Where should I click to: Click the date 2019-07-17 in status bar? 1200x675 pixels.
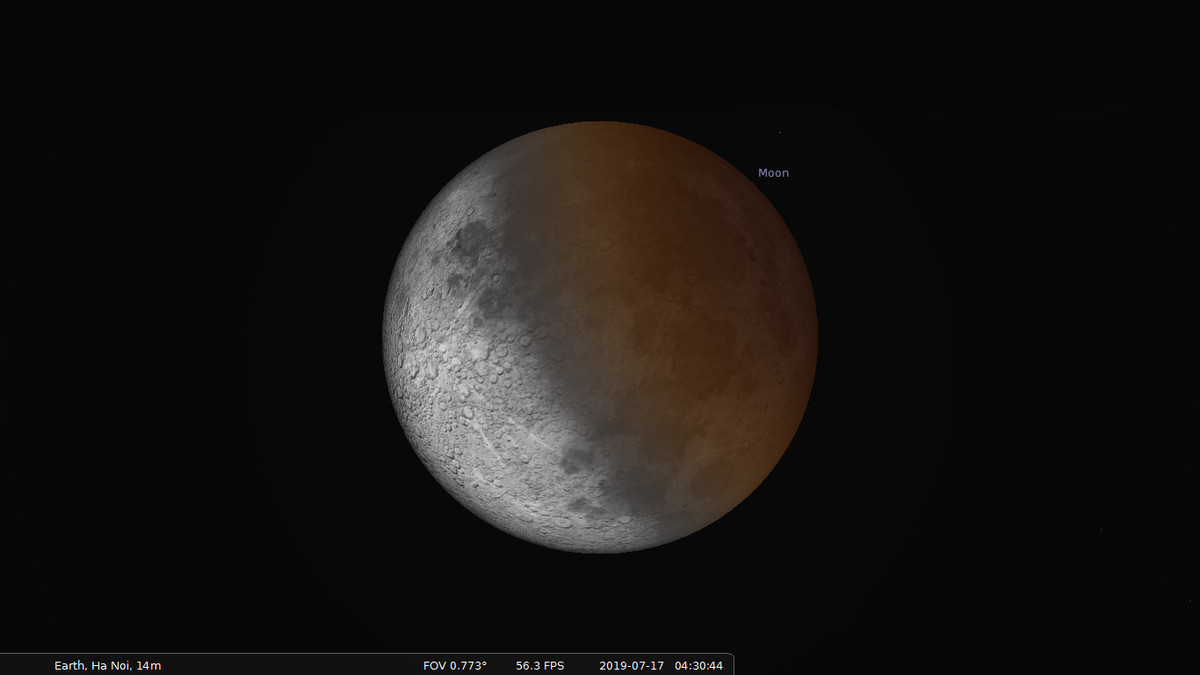[x=632, y=665]
